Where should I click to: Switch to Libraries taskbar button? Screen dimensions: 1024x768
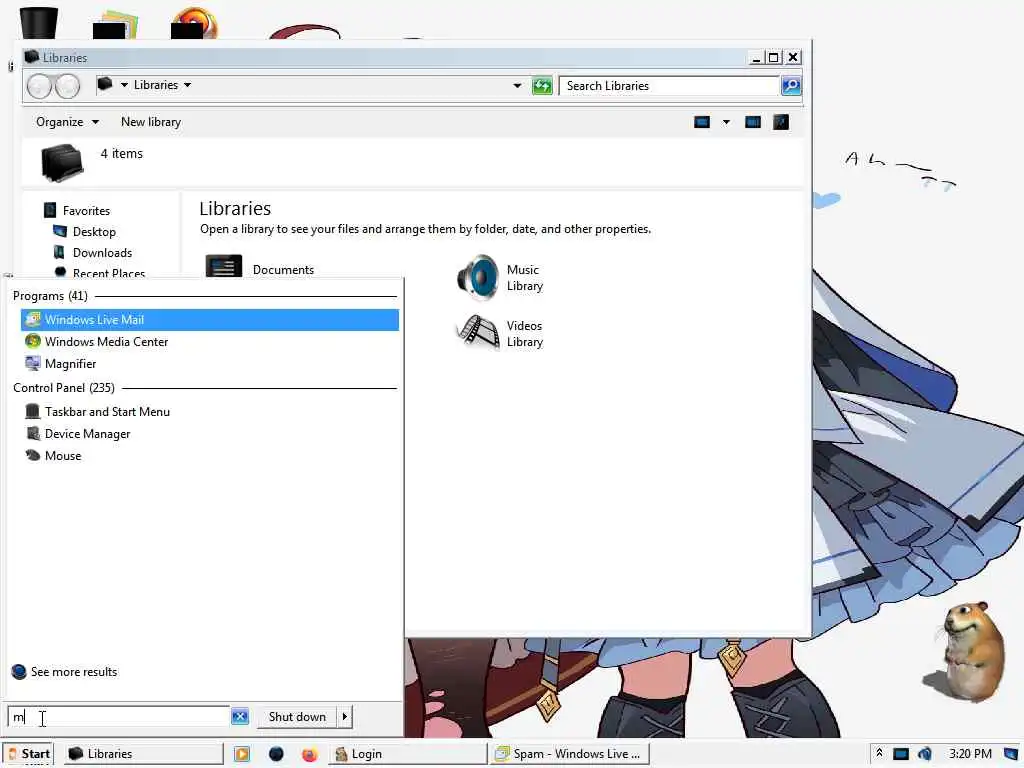coord(144,754)
